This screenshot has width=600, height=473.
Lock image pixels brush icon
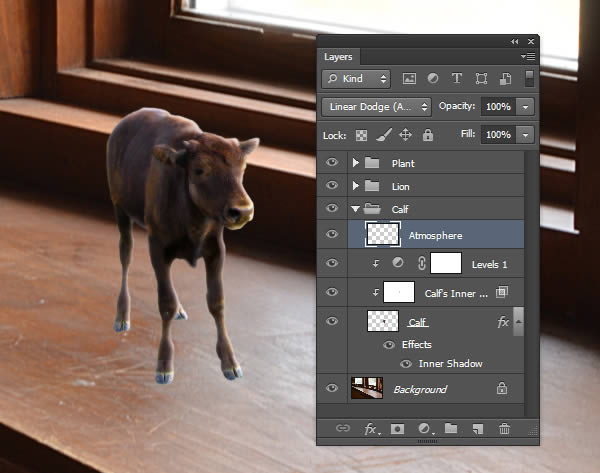pos(383,135)
